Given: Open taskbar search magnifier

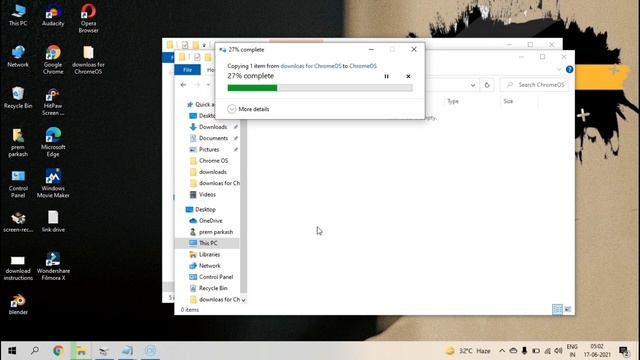Looking at the screenshot, I should tap(35, 351).
